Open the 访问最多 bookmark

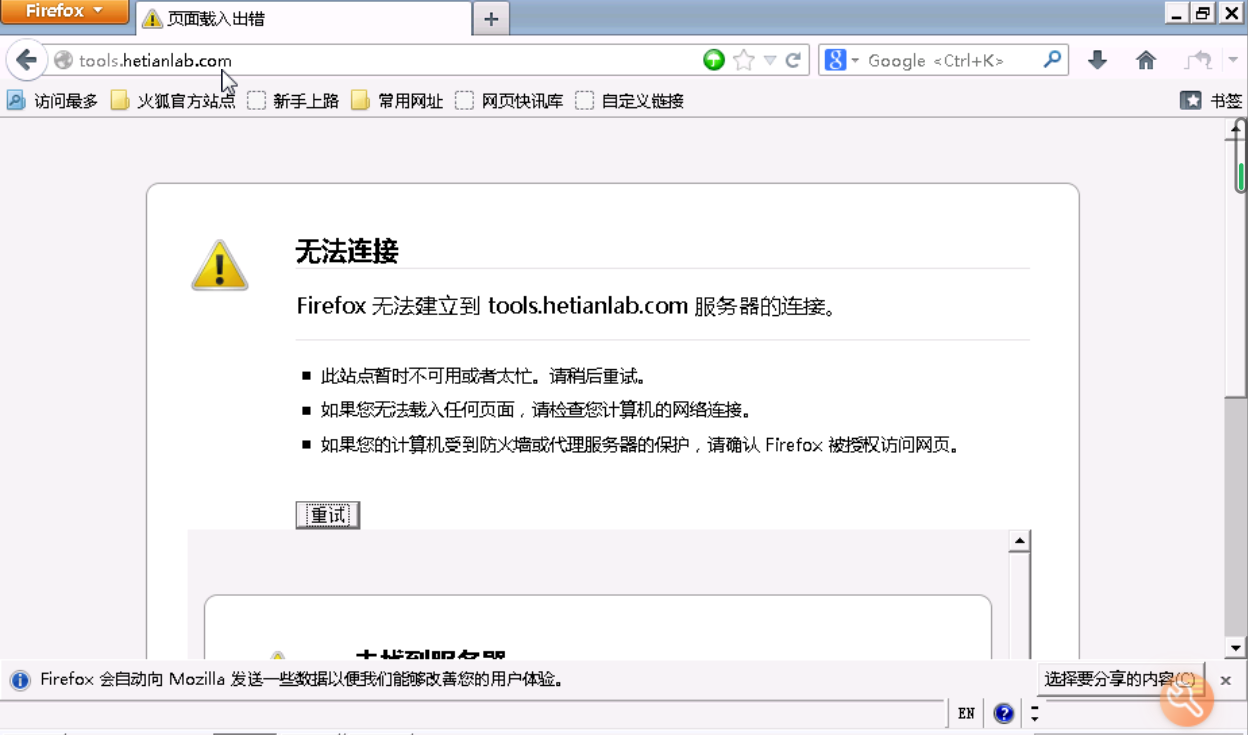point(53,101)
